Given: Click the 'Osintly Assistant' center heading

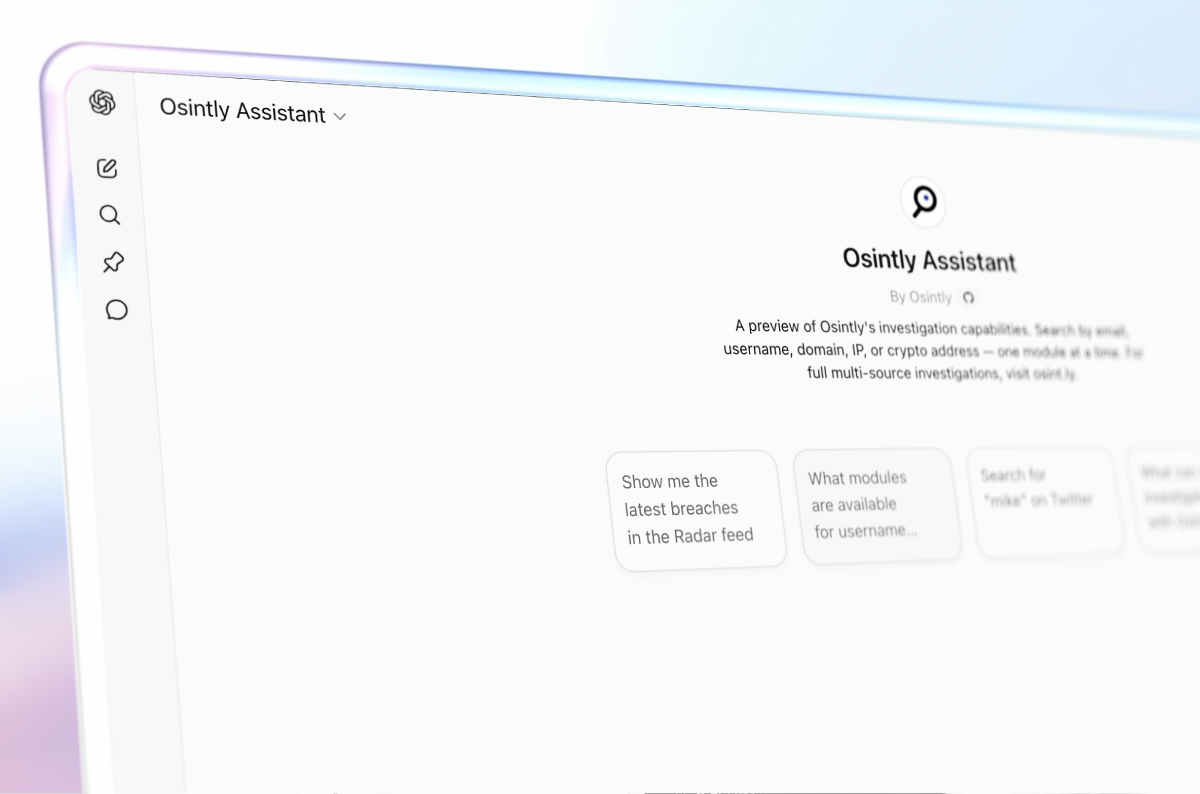Looking at the screenshot, I should pyautogui.click(x=929, y=261).
